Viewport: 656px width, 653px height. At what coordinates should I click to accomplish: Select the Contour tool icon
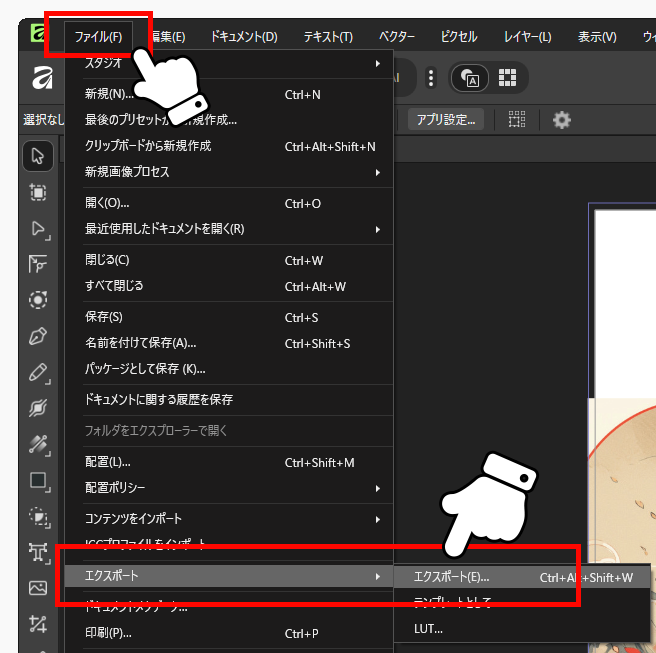click(38, 300)
